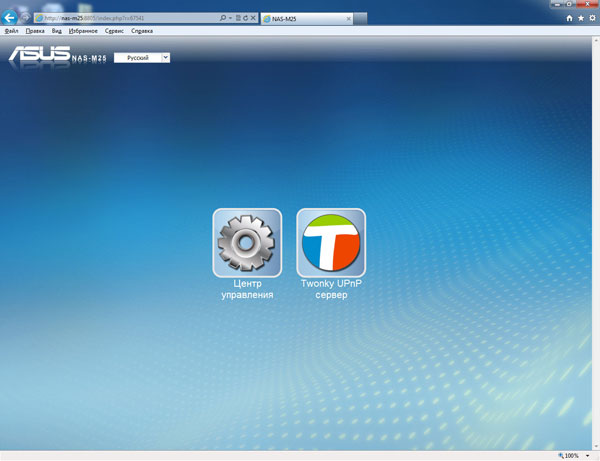The height and width of the screenshot is (461, 600).
Task: Stop loading with the address bar X
Action: 253,18
